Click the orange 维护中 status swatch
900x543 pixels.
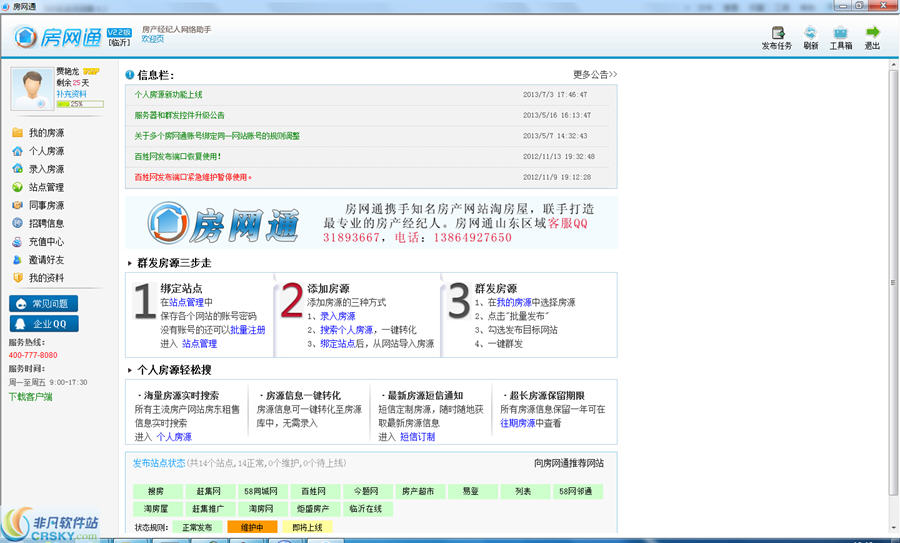click(x=252, y=527)
